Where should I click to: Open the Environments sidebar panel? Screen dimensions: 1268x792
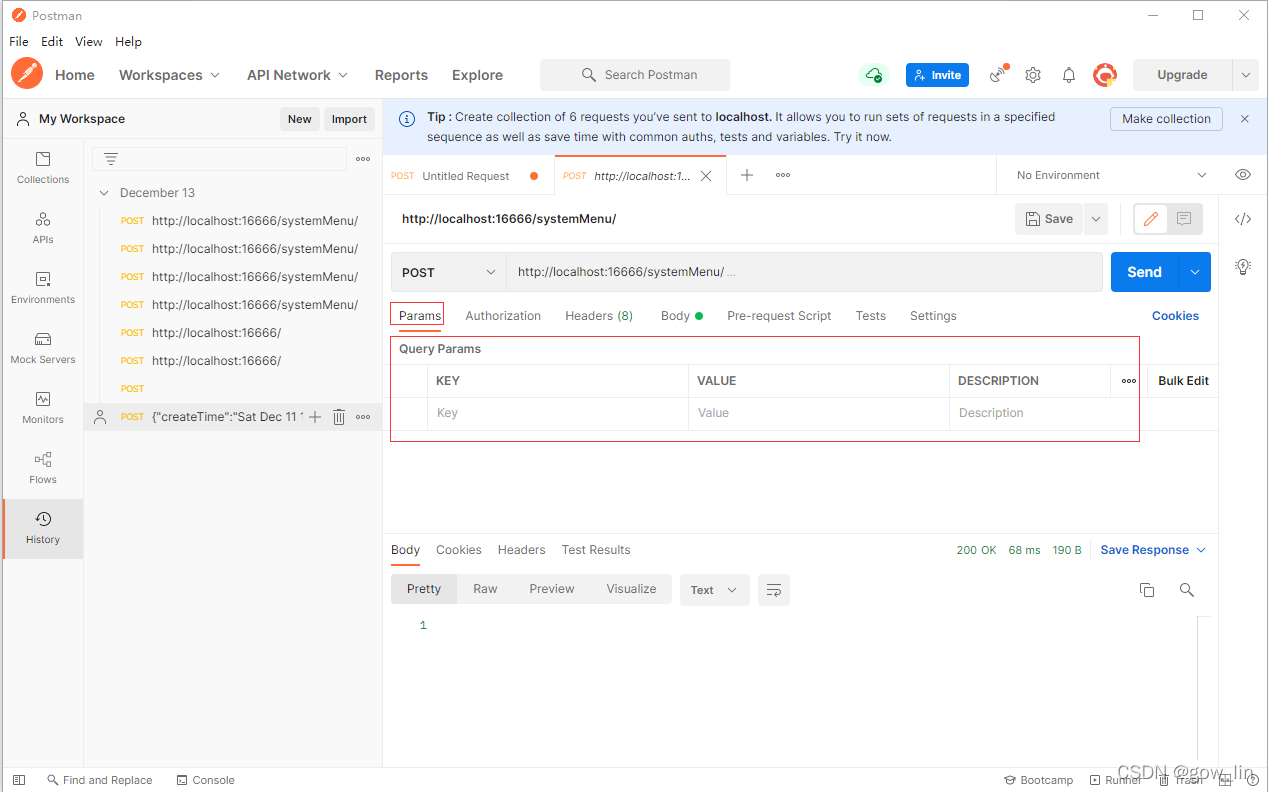click(x=43, y=288)
